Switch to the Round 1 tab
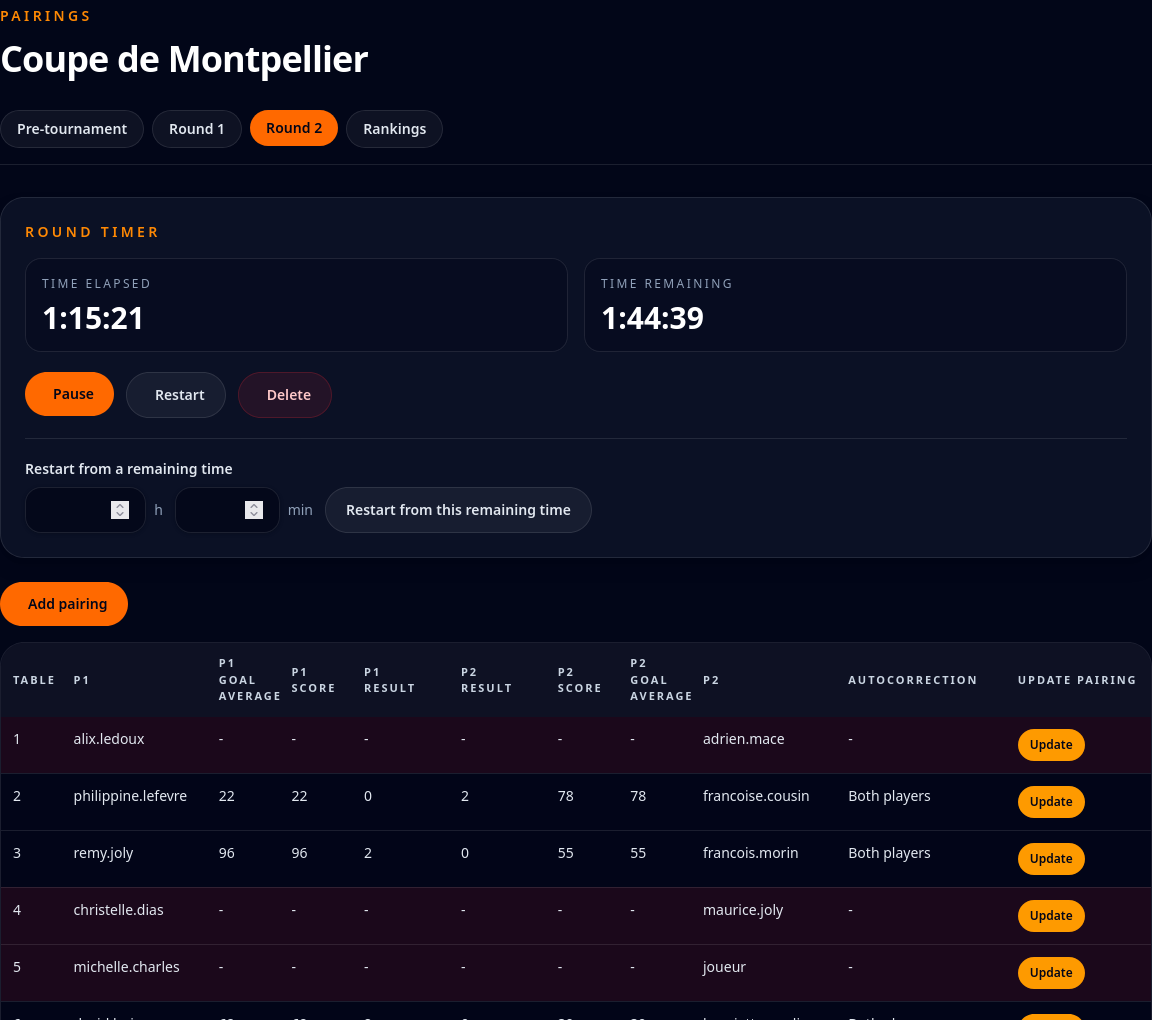Viewport: 1152px width, 1020px height. [x=196, y=129]
